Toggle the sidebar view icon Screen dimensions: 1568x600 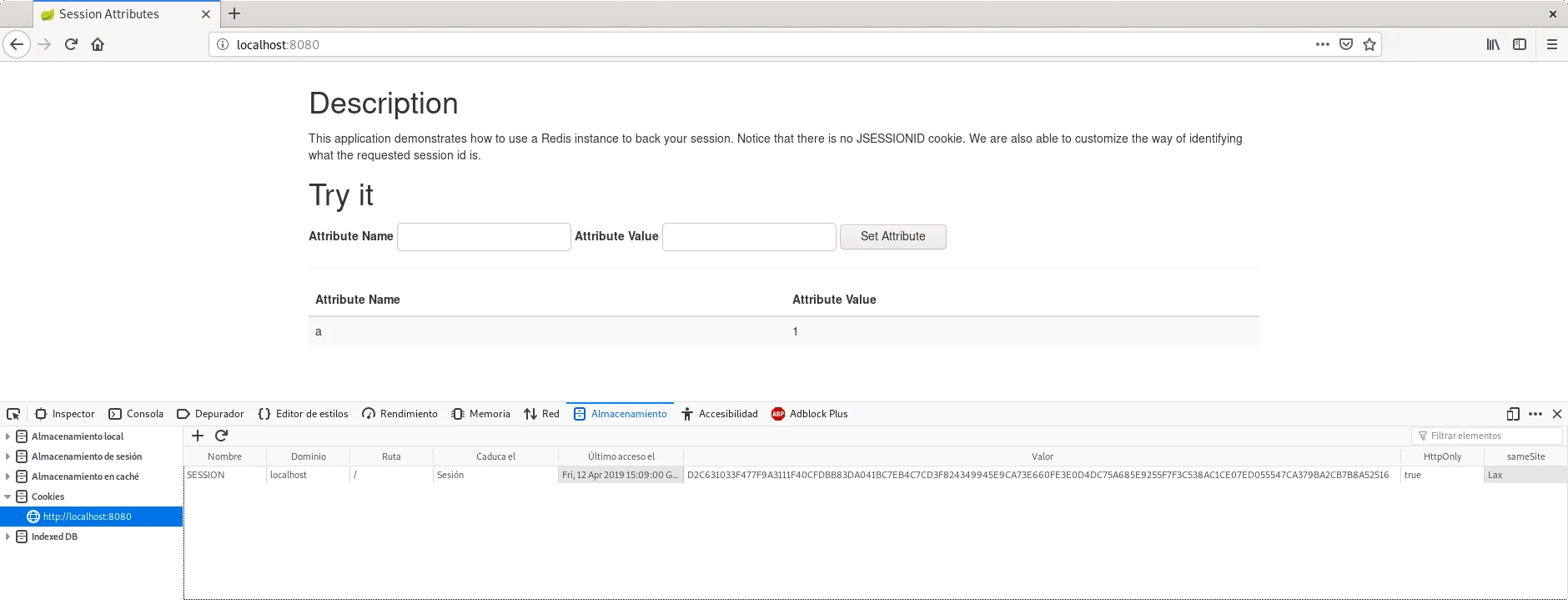[x=1519, y=44]
